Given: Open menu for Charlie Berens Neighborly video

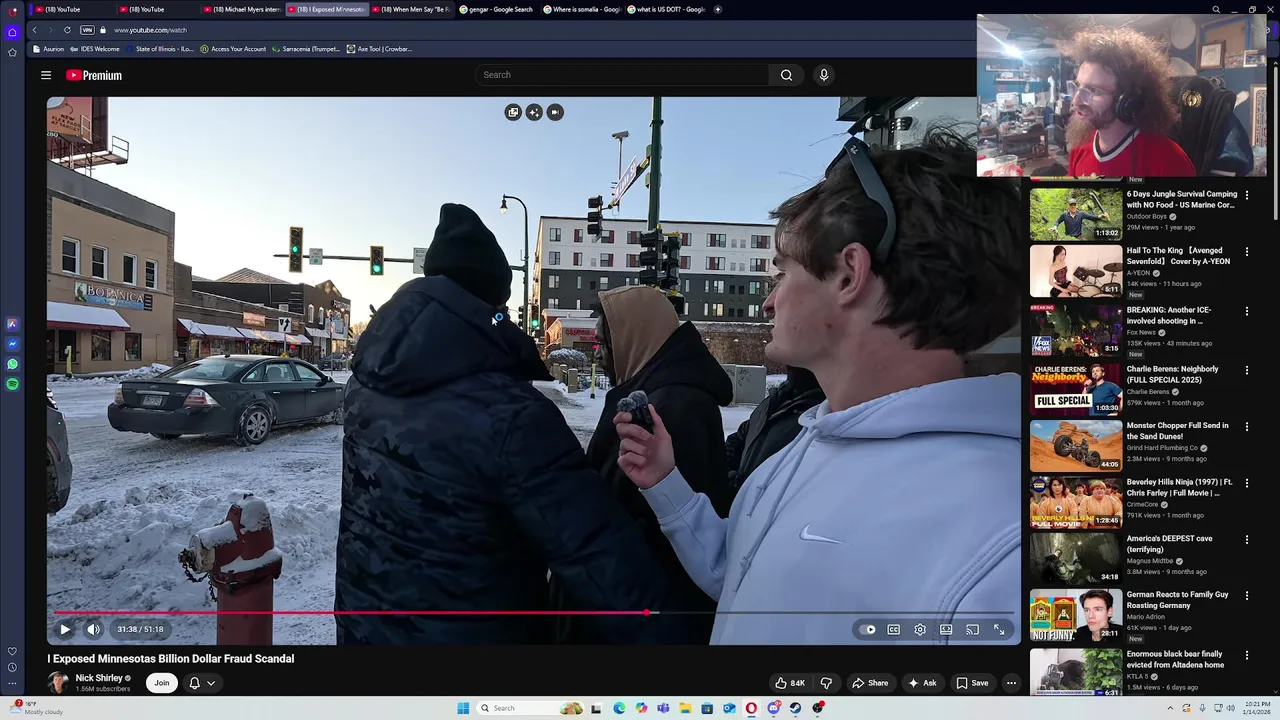Looking at the screenshot, I should tap(1246, 370).
